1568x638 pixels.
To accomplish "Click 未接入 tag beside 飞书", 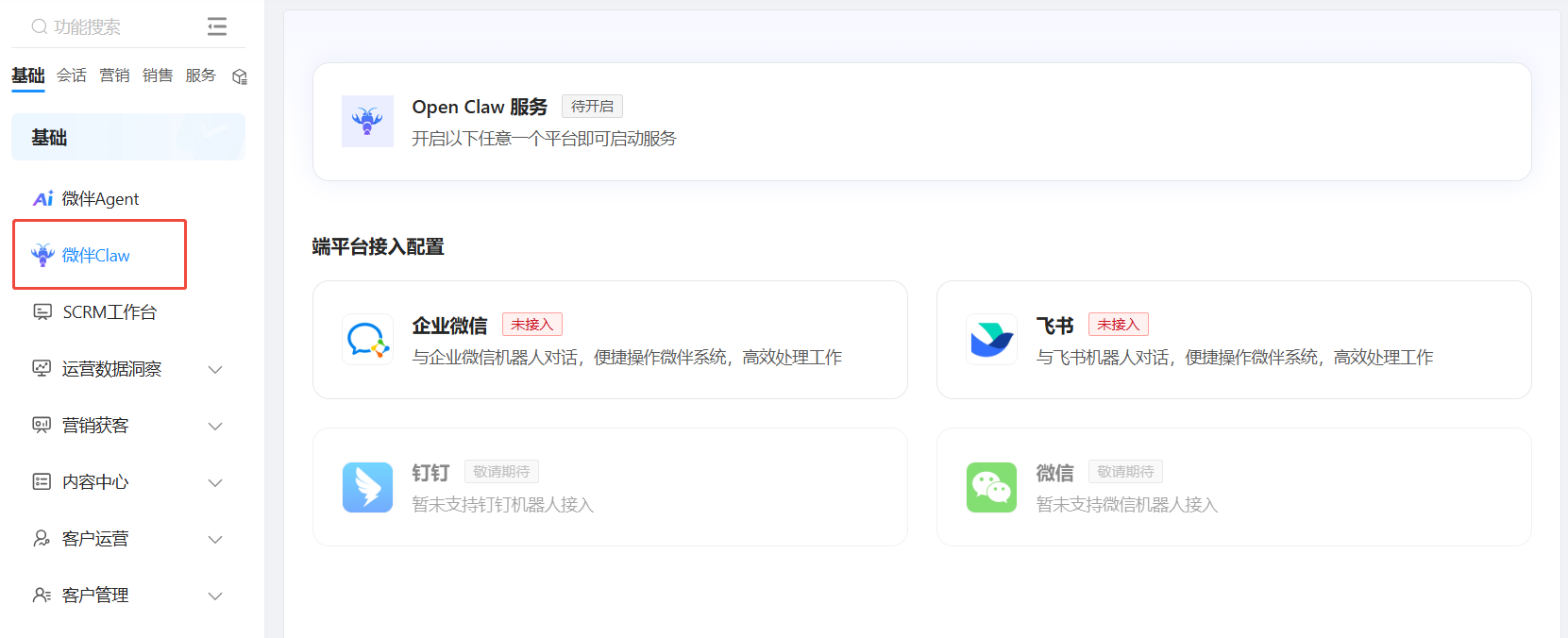I will 1119,325.
